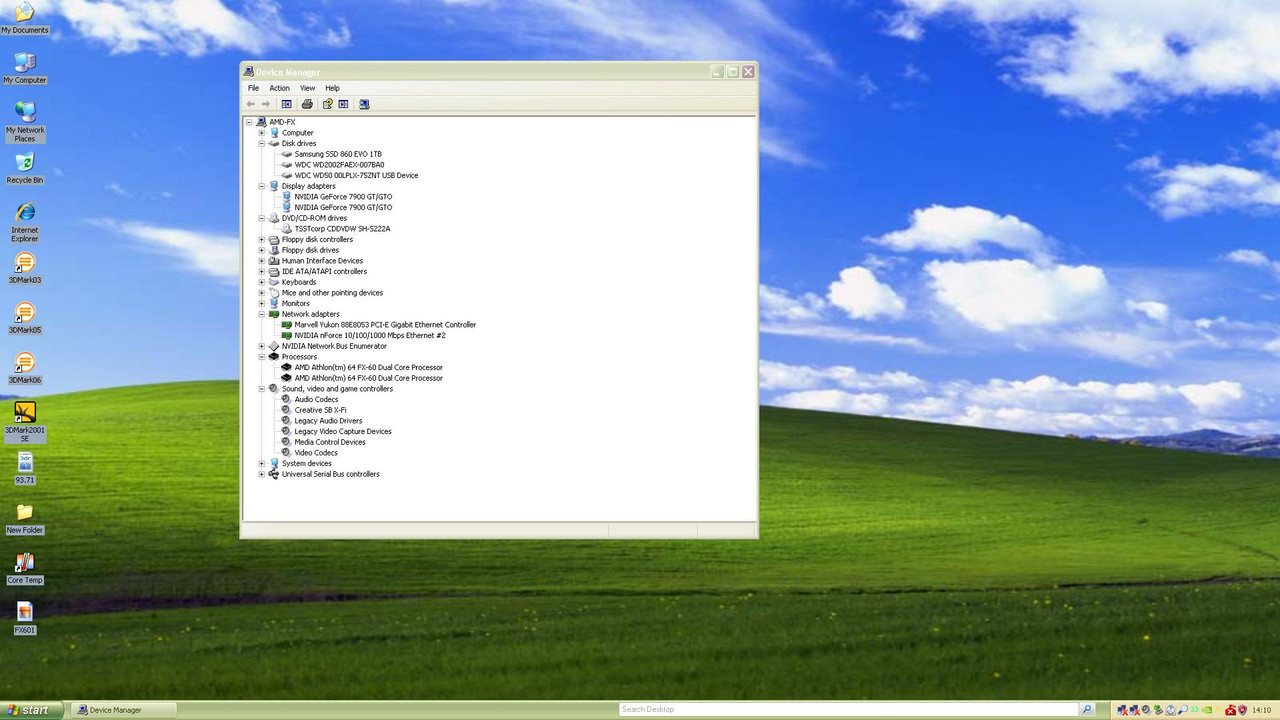Screen dimensions: 1280x720
Task: Select the Legacy Audio Drivers entry
Action: click(x=328, y=421)
